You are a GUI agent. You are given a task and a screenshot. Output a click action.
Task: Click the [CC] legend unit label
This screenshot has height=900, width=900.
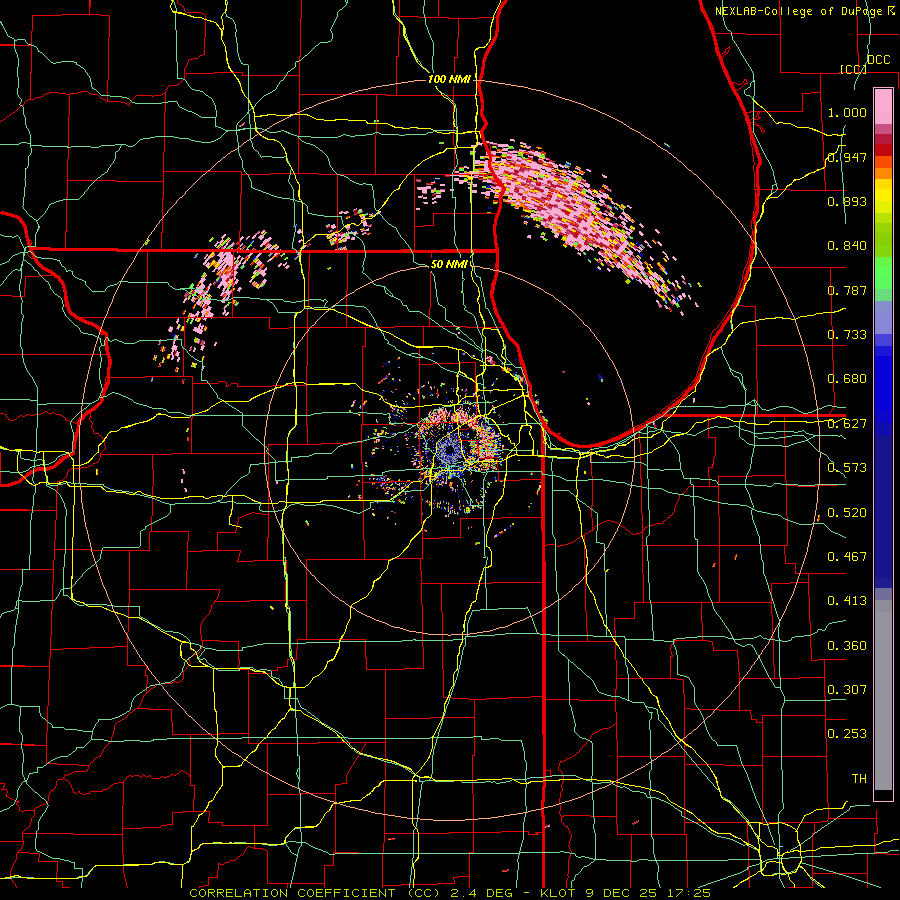[853, 69]
